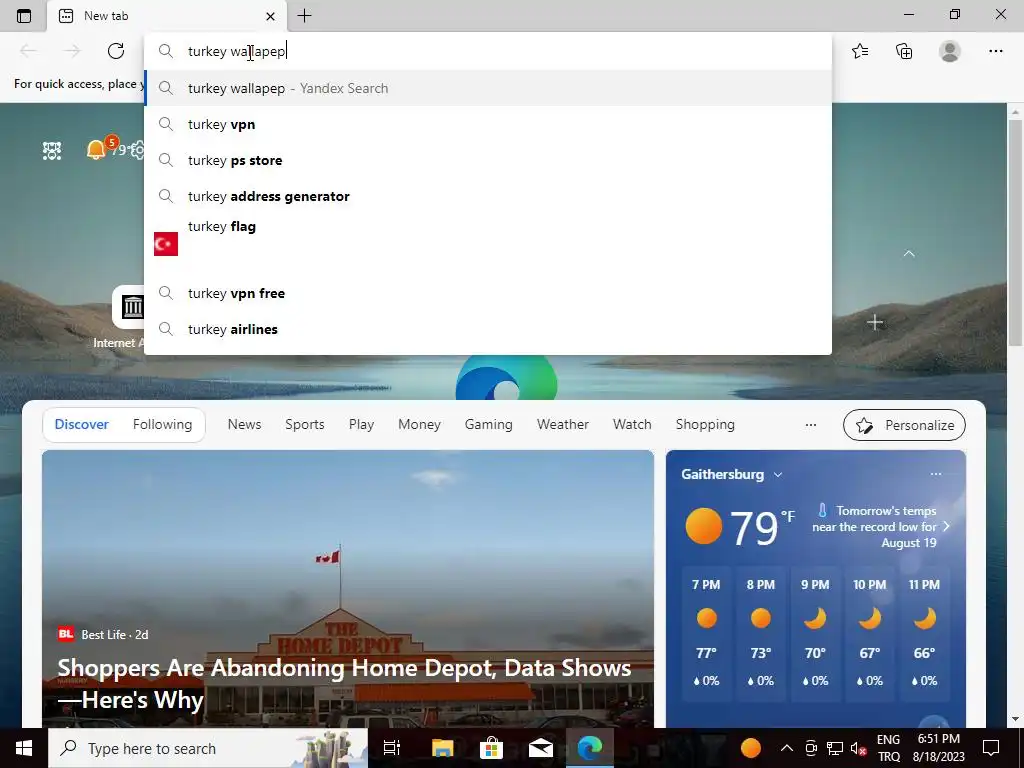Open the Favorites star icon
Viewport: 1024px width, 768px height.
point(860,51)
